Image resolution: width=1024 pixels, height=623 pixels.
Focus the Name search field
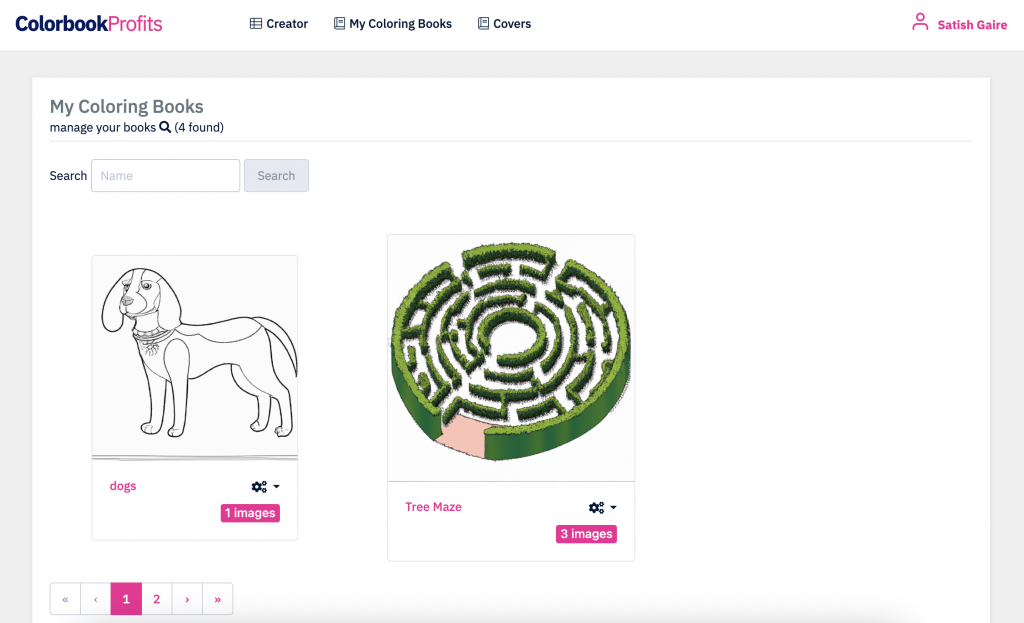(165, 176)
